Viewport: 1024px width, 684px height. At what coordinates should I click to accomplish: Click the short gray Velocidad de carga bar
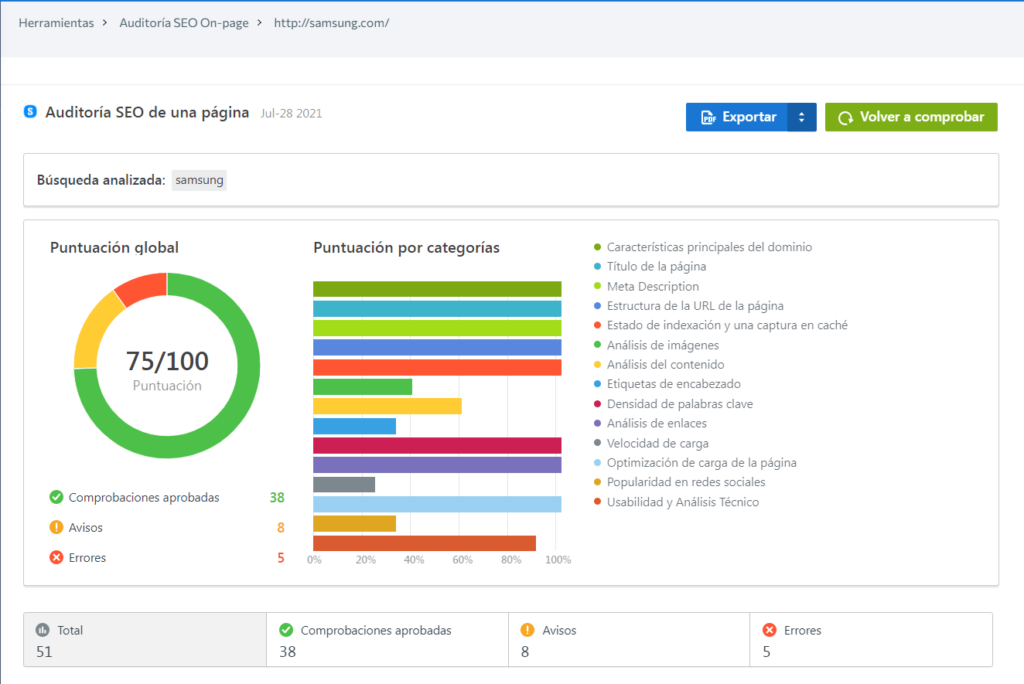coord(344,484)
